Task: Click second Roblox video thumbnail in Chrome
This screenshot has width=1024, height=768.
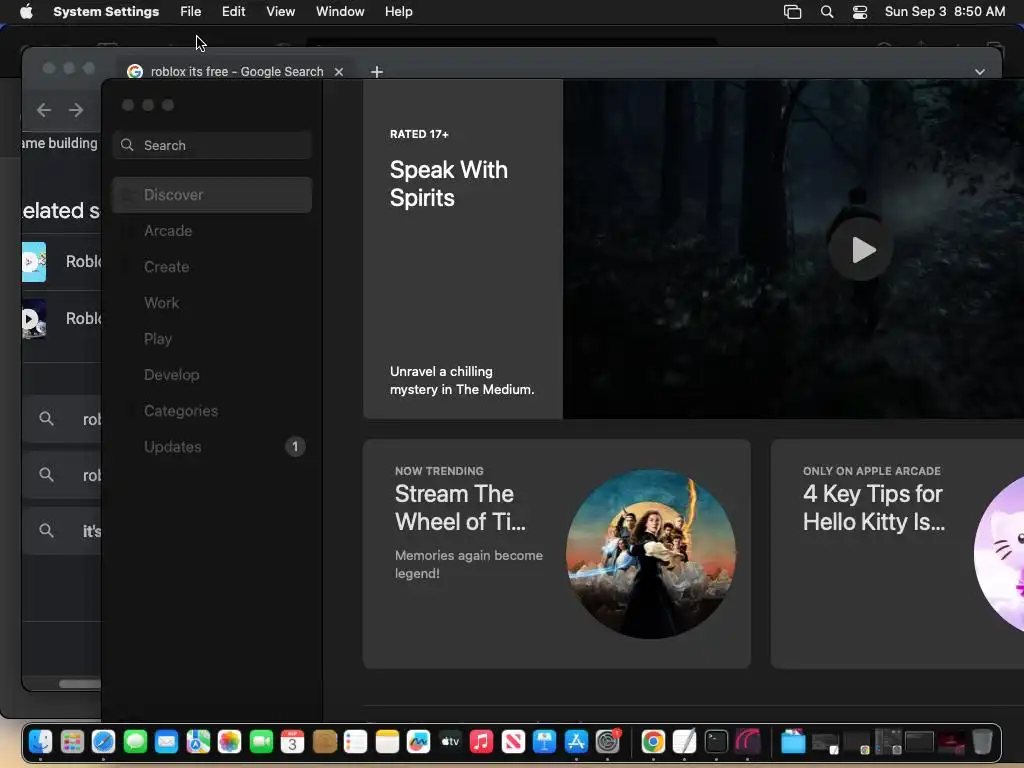Action: click(34, 319)
